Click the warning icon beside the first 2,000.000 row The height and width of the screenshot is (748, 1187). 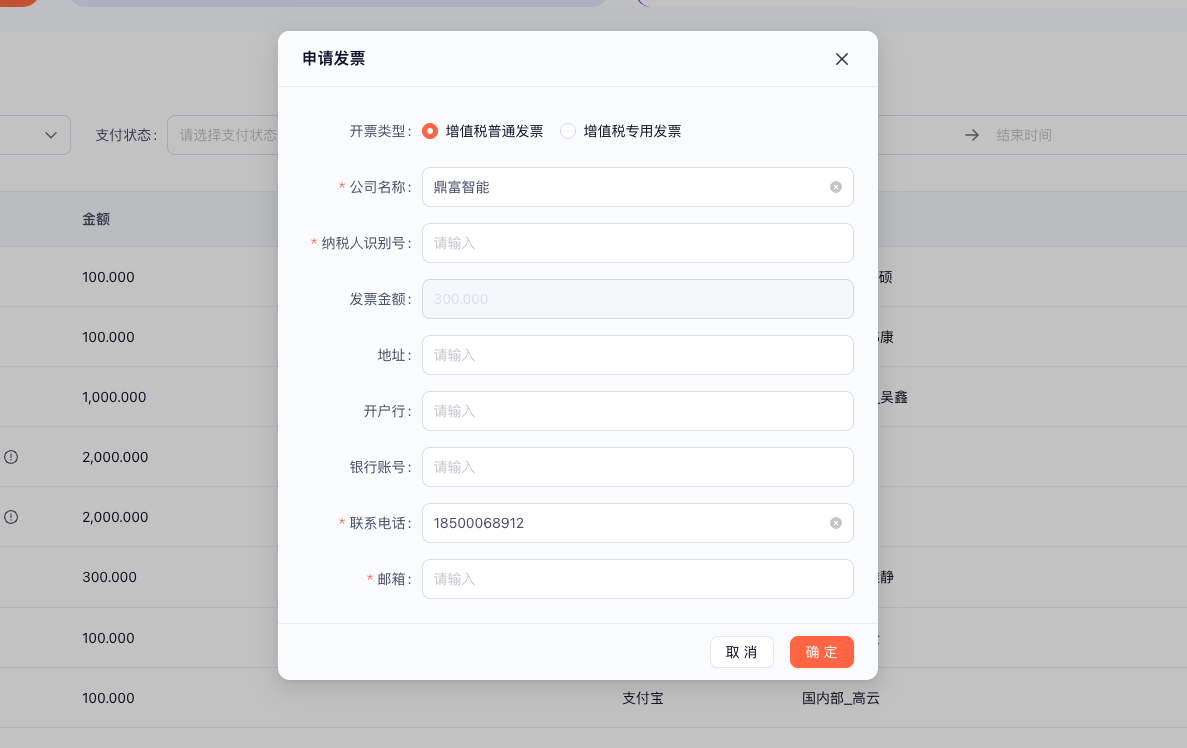[11, 457]
